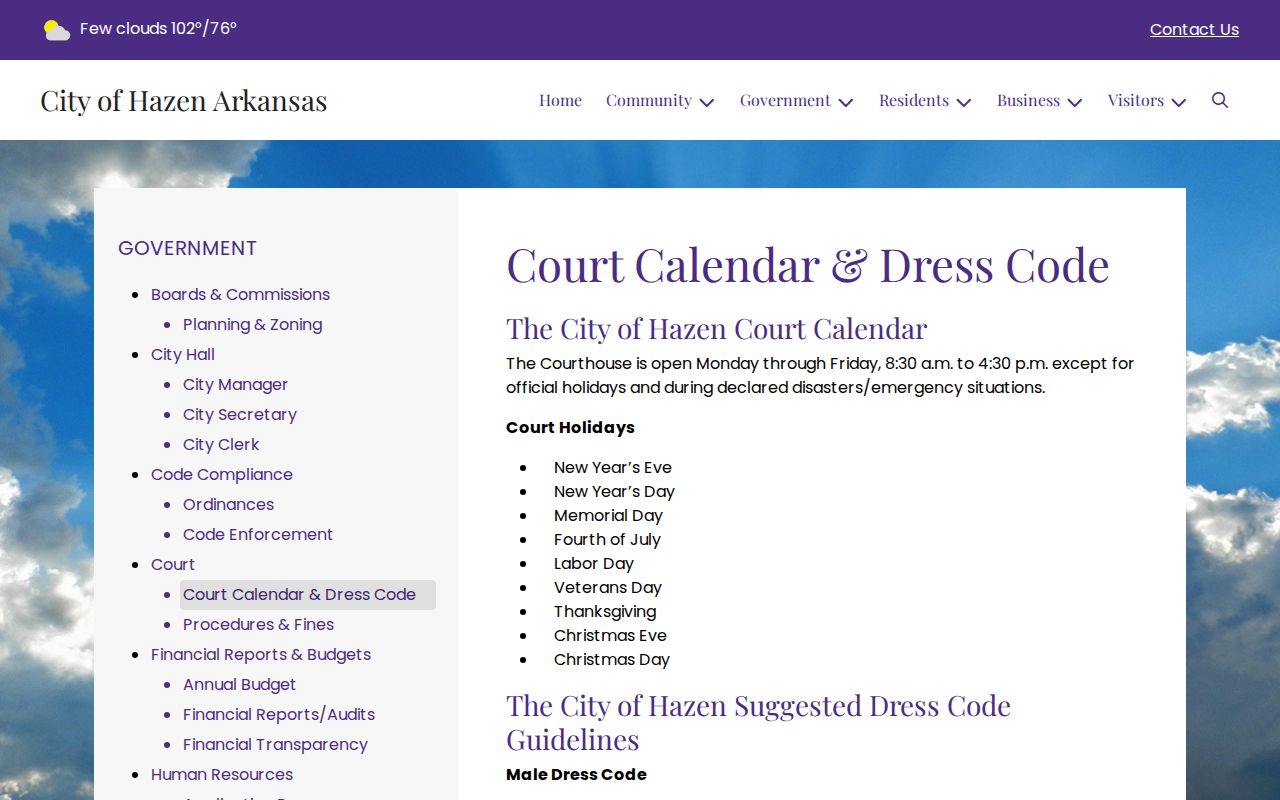
Task: Click the Veterans Day list entry
Action: (x=608, y=587)
